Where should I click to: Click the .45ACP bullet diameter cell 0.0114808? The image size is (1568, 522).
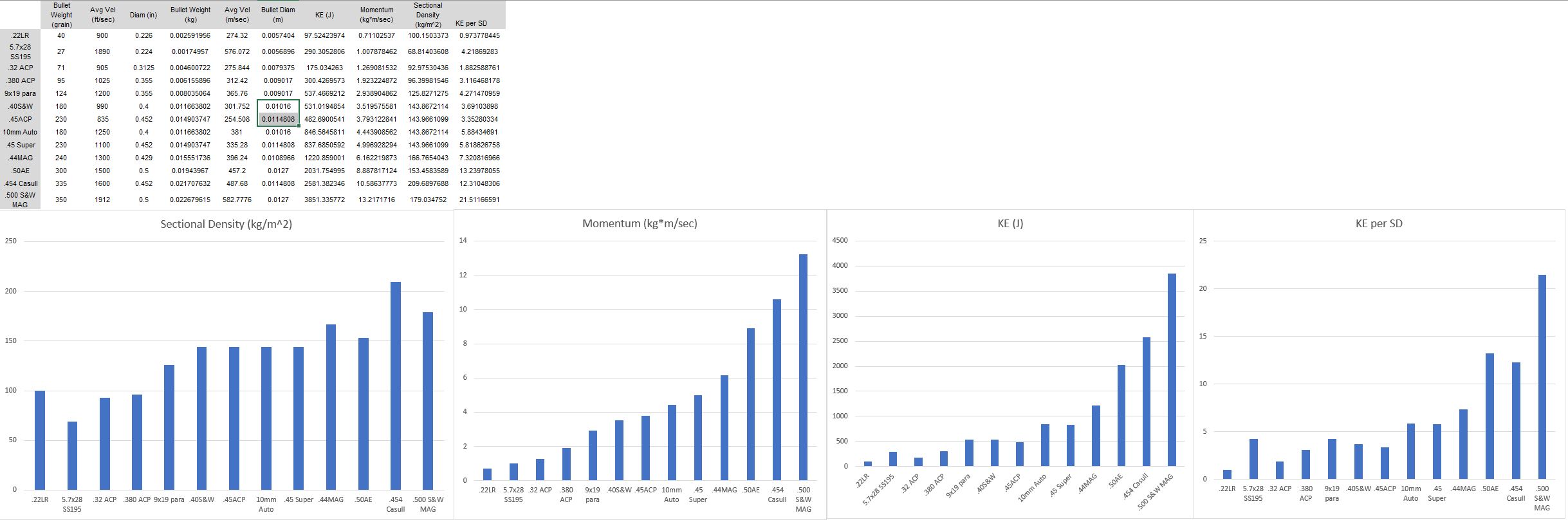[278, 119]
